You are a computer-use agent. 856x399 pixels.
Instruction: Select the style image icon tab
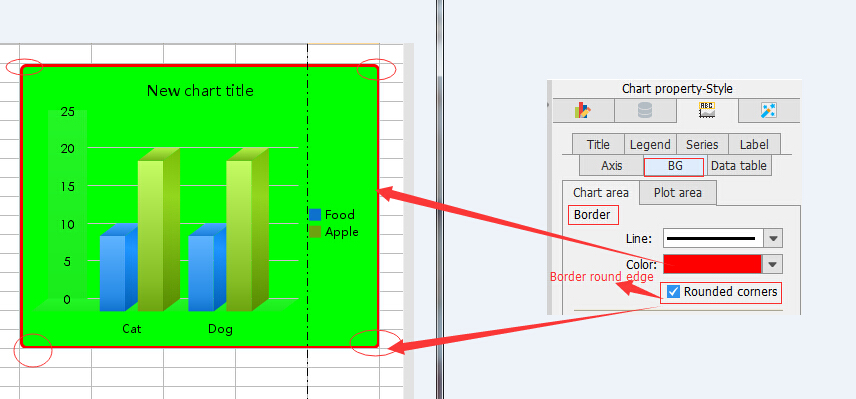click(707, 111)
